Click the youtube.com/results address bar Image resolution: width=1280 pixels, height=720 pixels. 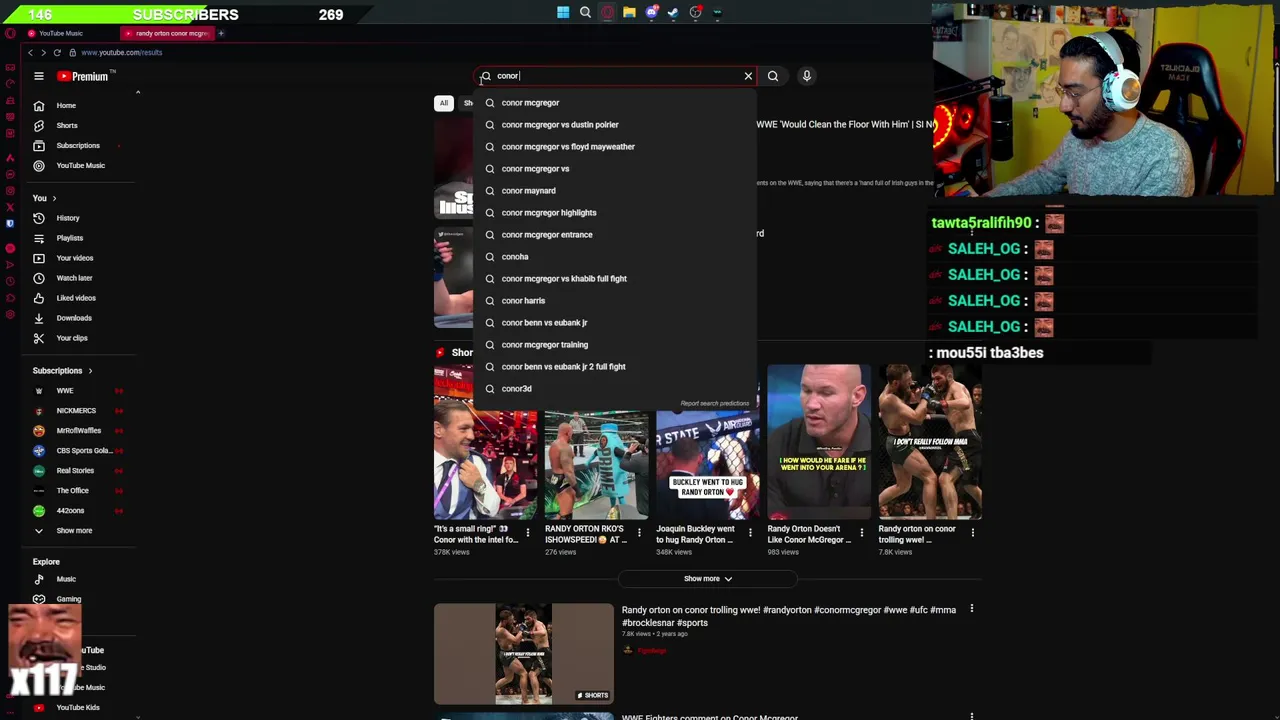tap(121, 52)
